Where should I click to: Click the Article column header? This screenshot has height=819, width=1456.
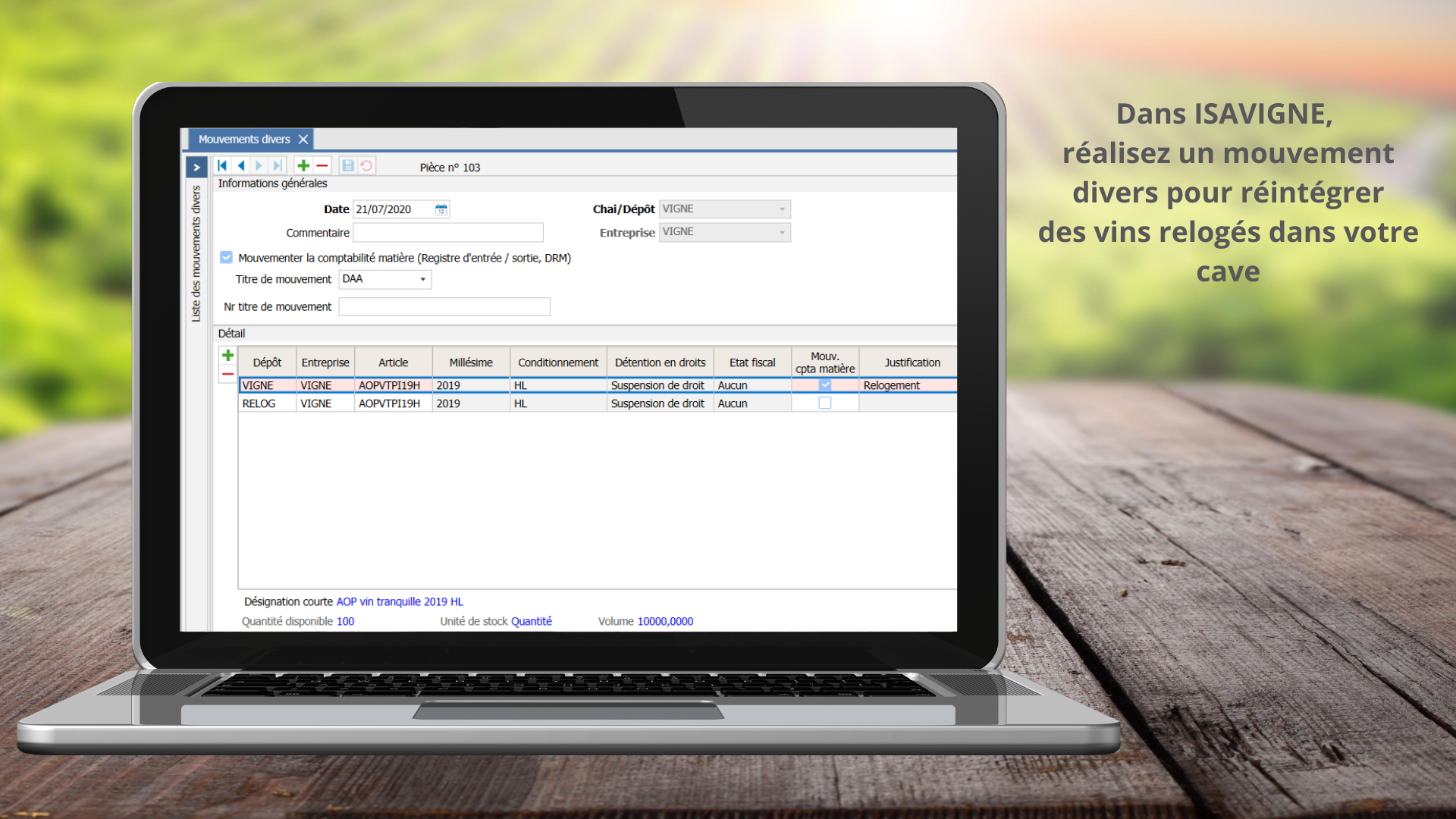coord(394,362)
